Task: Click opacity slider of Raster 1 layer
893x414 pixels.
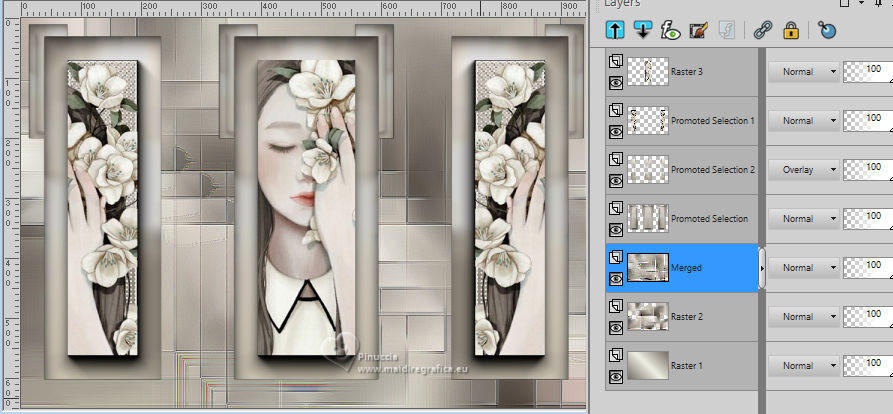Action: (868, 366)
